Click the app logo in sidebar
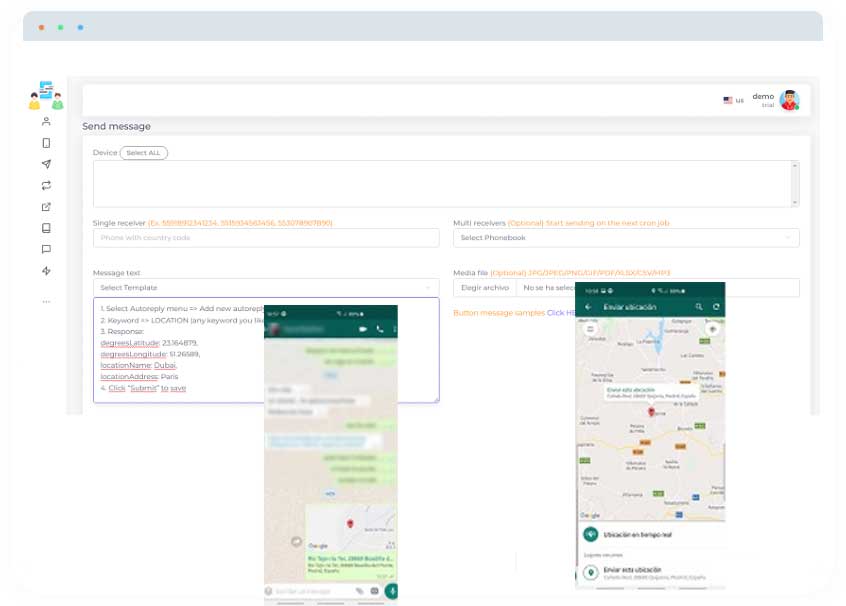This screenshot has height=606, width=846. 46,95
